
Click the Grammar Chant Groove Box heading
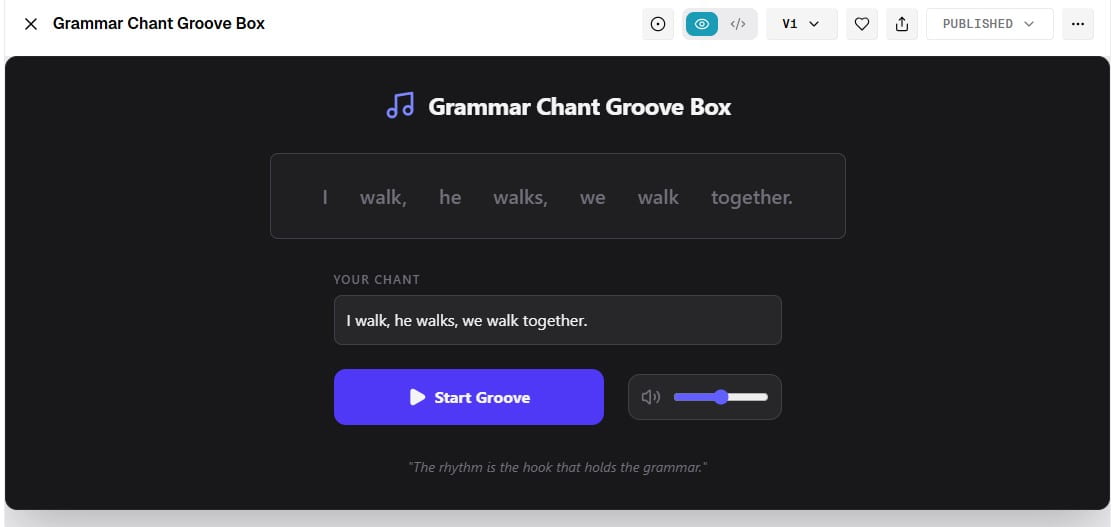(x=579, y=106)
